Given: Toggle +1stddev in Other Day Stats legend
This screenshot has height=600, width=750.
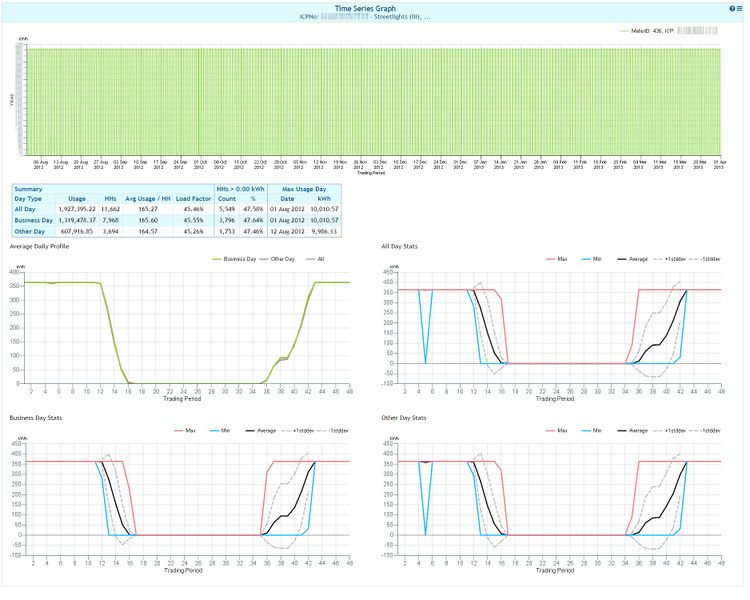Looking at the screenshot, I should coord(670,431).
